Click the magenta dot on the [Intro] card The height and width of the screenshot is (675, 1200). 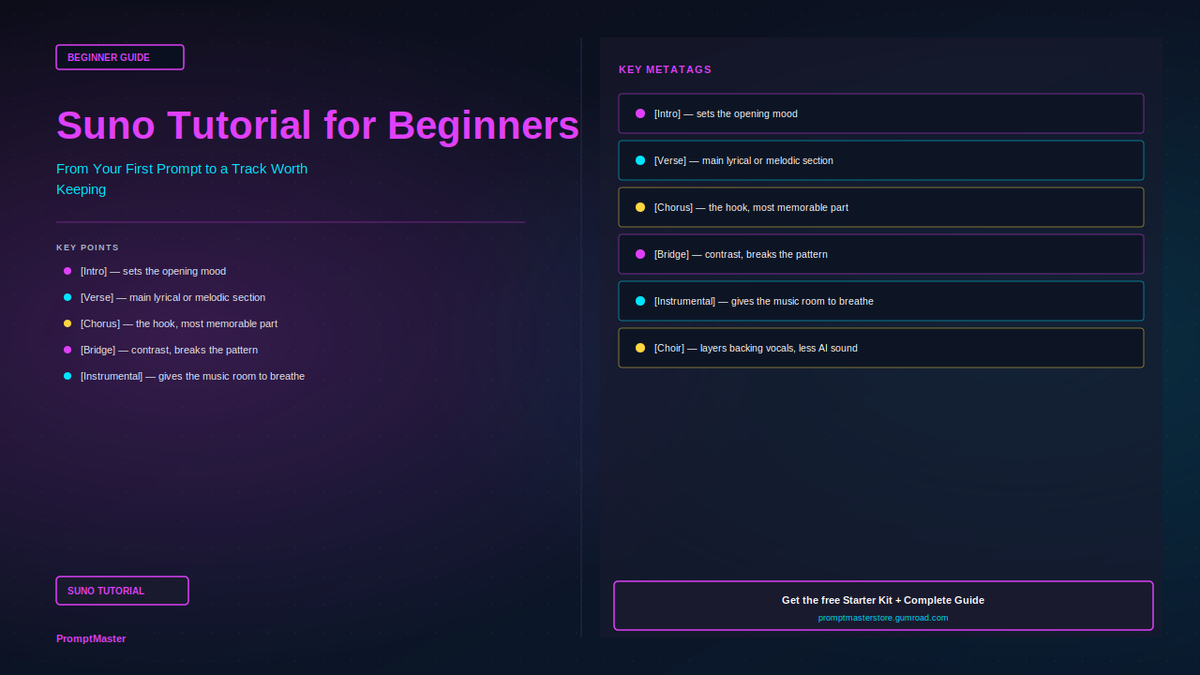point(640,113)
